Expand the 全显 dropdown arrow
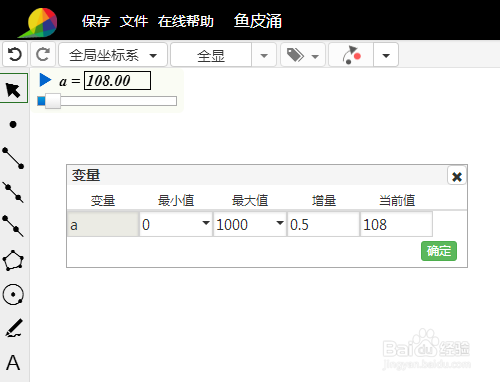500x382 pixels. [264, 55]
